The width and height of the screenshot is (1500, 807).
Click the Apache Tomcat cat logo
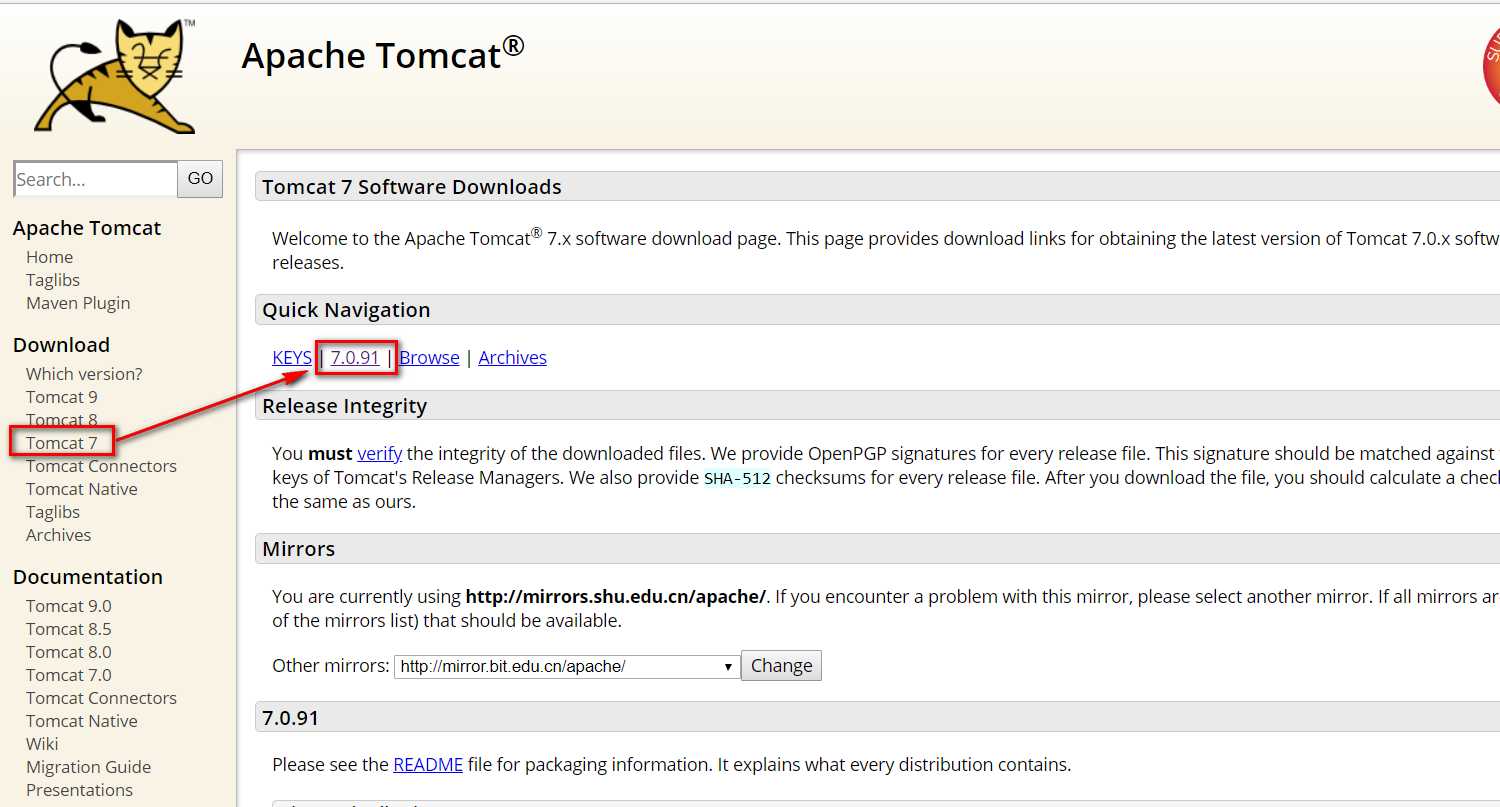tap(114, 76)
